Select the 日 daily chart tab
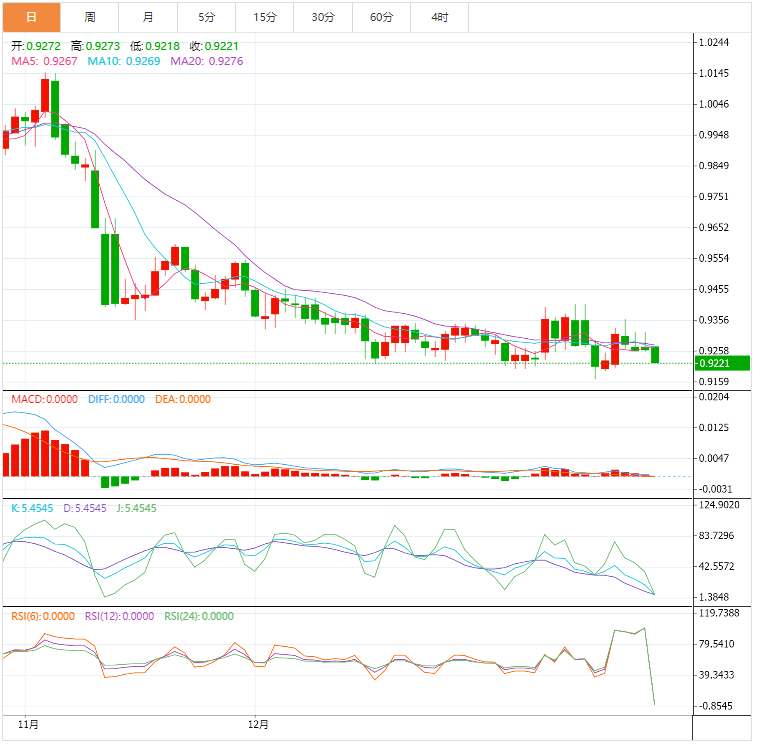758x744 pixels. click(31, 17)
